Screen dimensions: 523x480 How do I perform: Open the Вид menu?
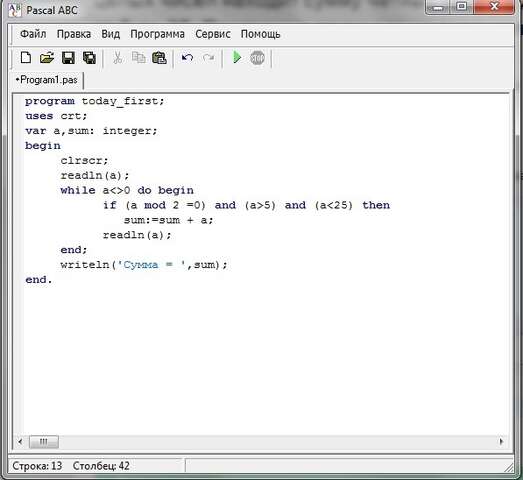[x=110, y=34]
